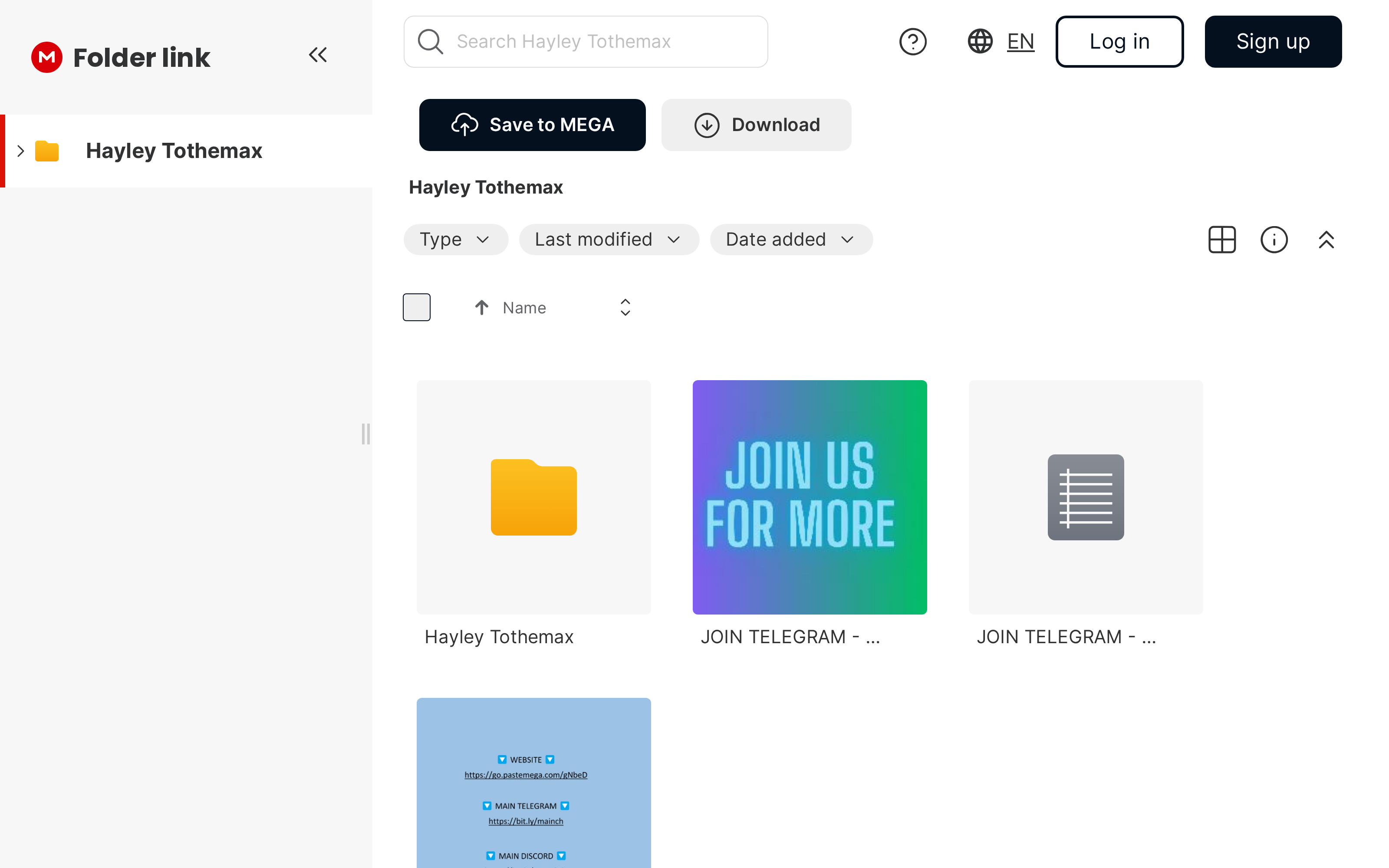This screenshot has width=1389, height=868.
Task: Open the Hayley Tothemax folder thumbnail
Action: 534,497
